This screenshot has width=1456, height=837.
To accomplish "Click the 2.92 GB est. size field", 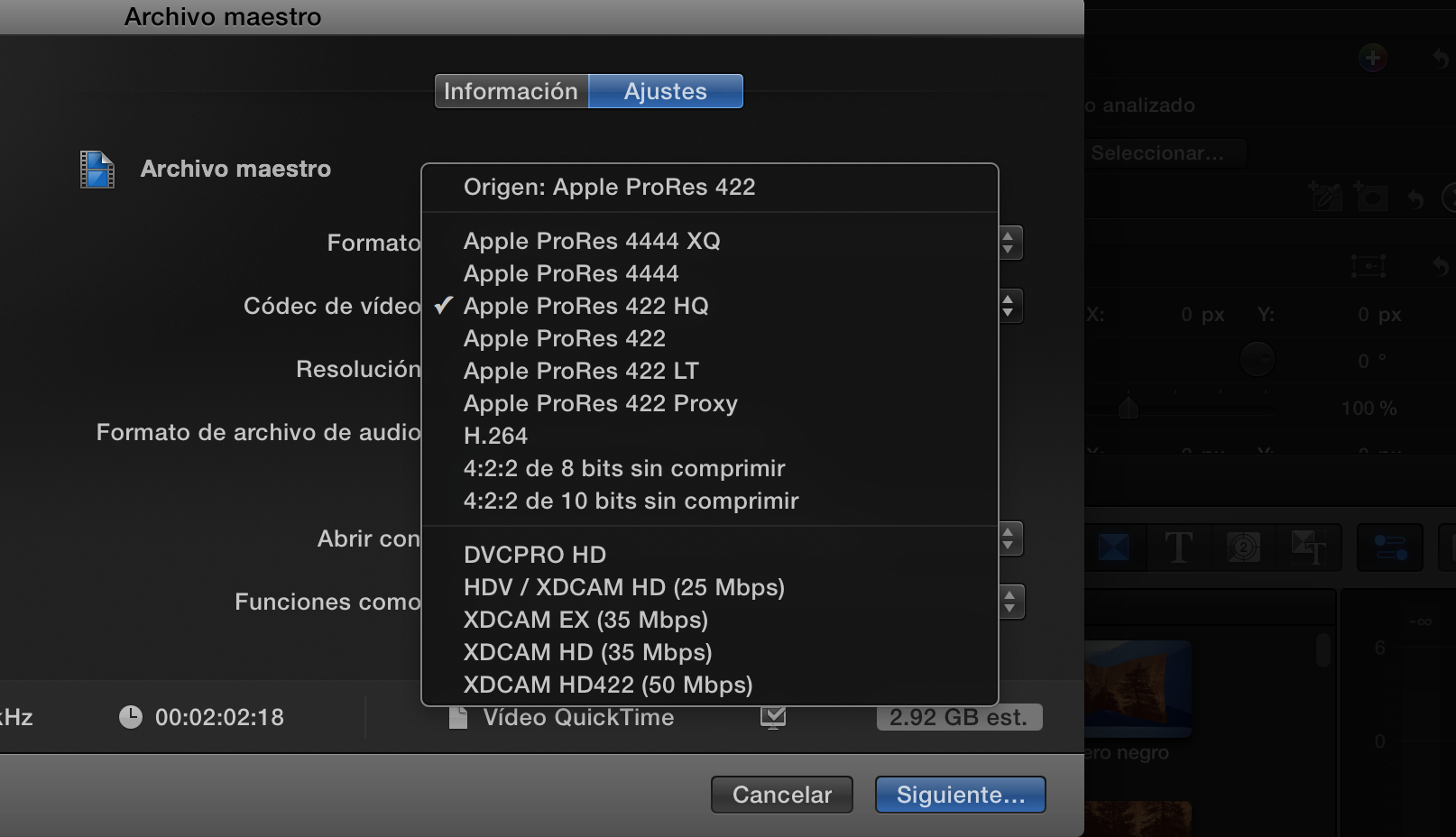I will click(x=958, y=717).
